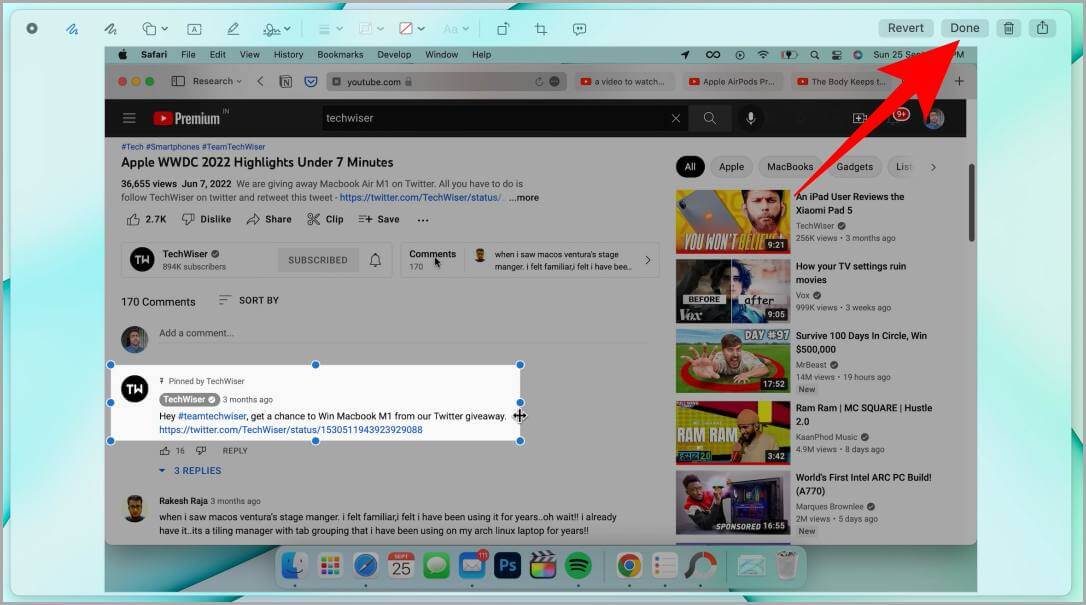Select the Text box tool

194,29
